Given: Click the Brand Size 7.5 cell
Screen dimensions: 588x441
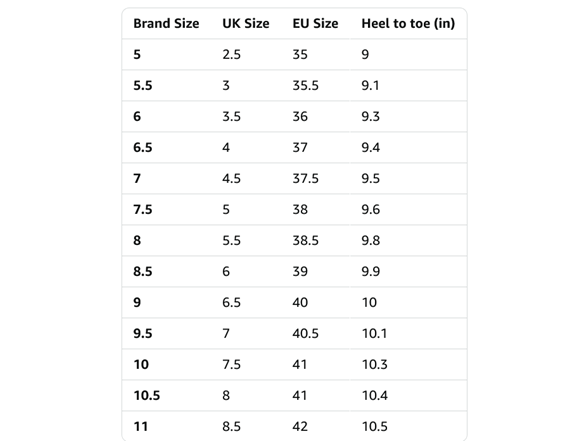Looking at the screenshot, I should (x=142, y=209).
